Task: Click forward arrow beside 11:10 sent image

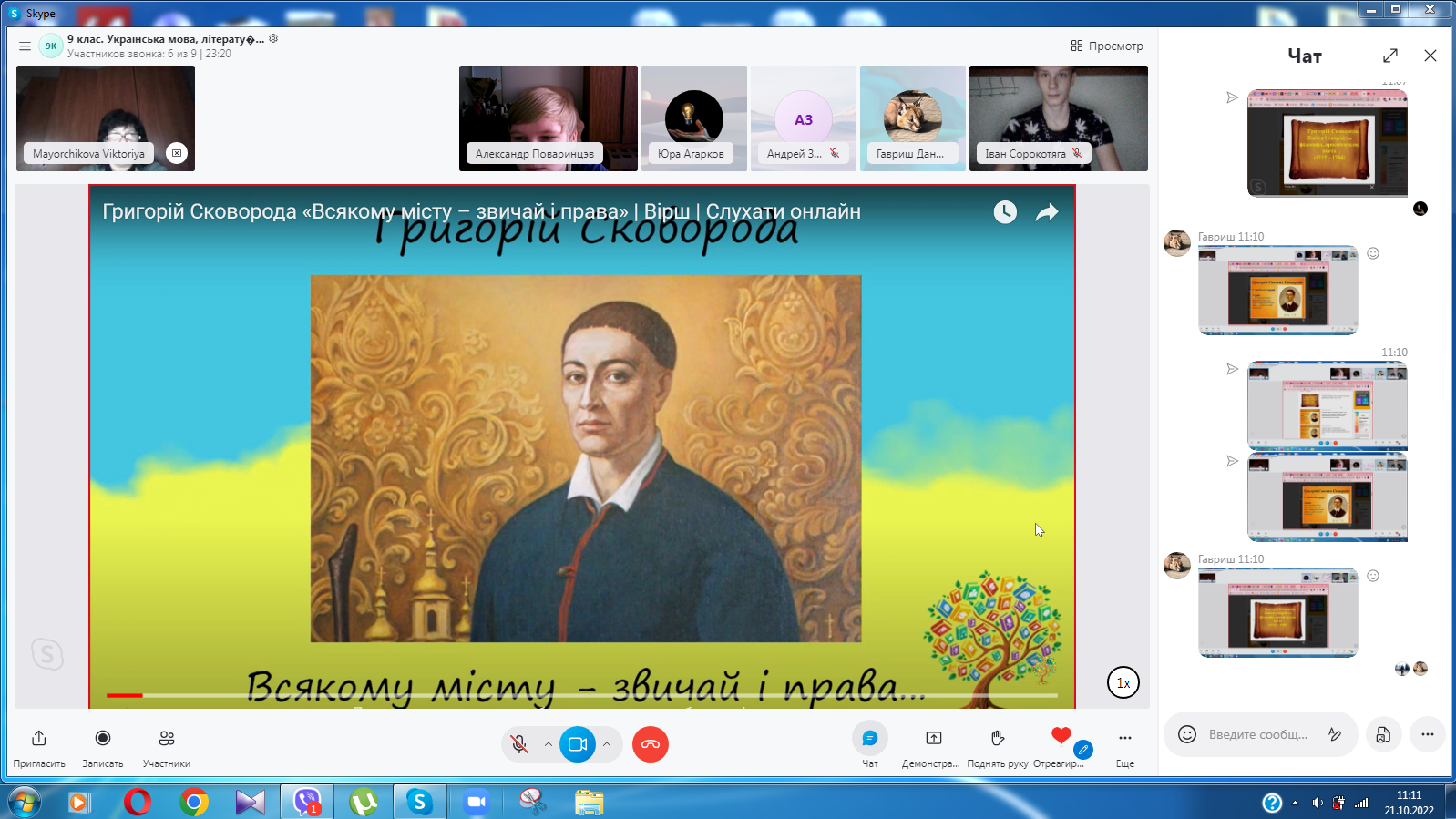Action: pyautogui.click(x=1232, y=369)
